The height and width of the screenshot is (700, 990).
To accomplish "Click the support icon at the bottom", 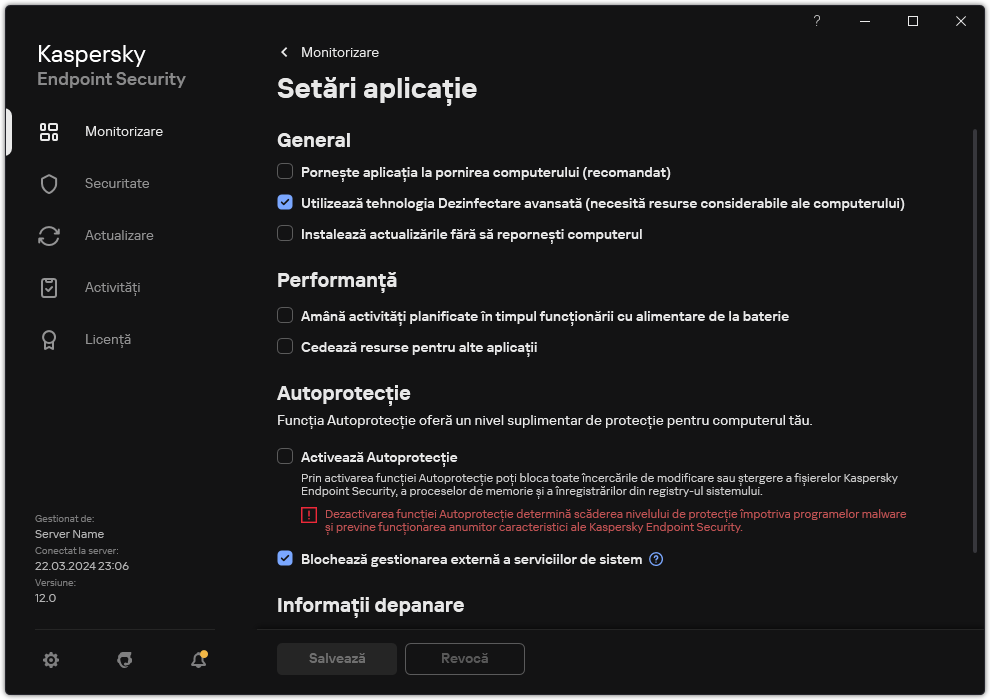I will (124, 660).
